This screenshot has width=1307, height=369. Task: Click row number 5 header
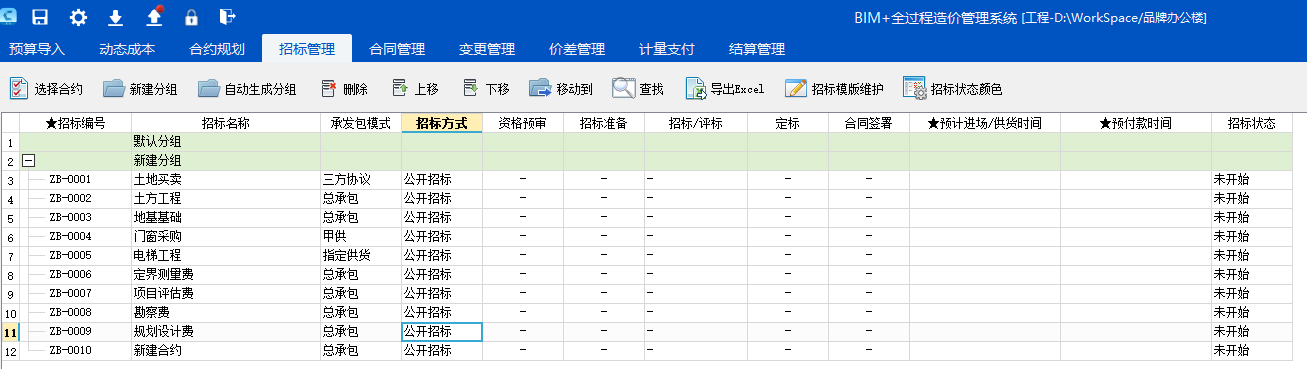(x=10, y=218)
